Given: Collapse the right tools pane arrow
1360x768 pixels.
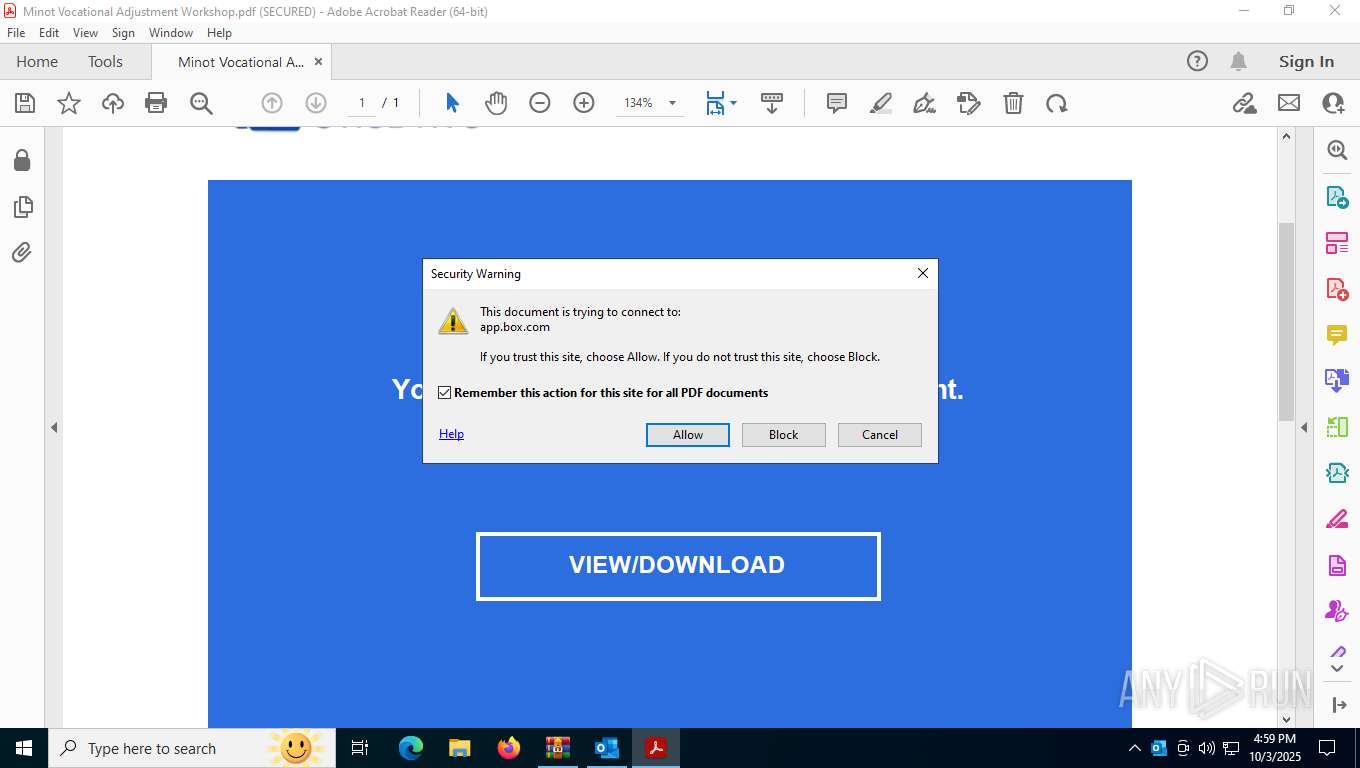Looking at the screenshot, I should (x=1304, y=427).
